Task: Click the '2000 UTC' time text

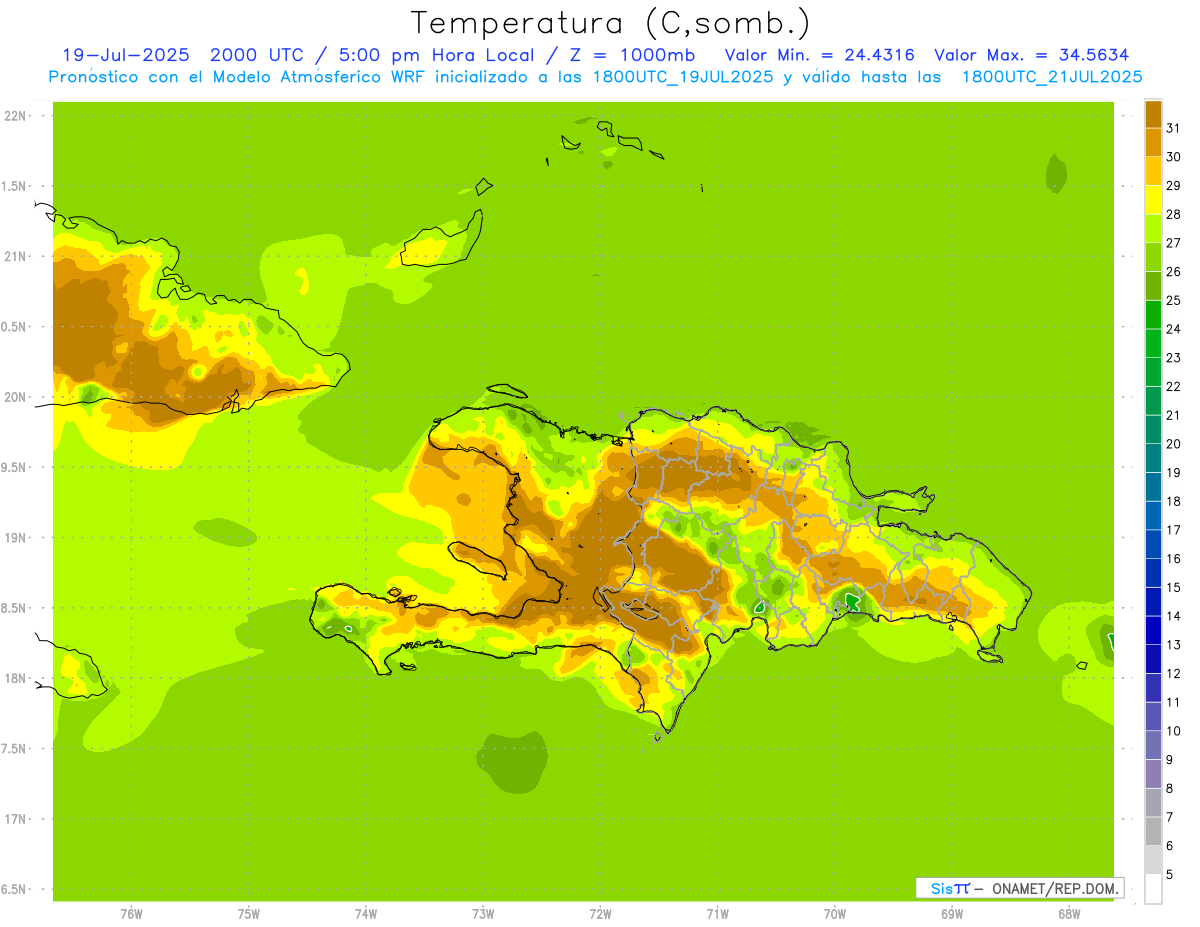Action: (260, 55)
